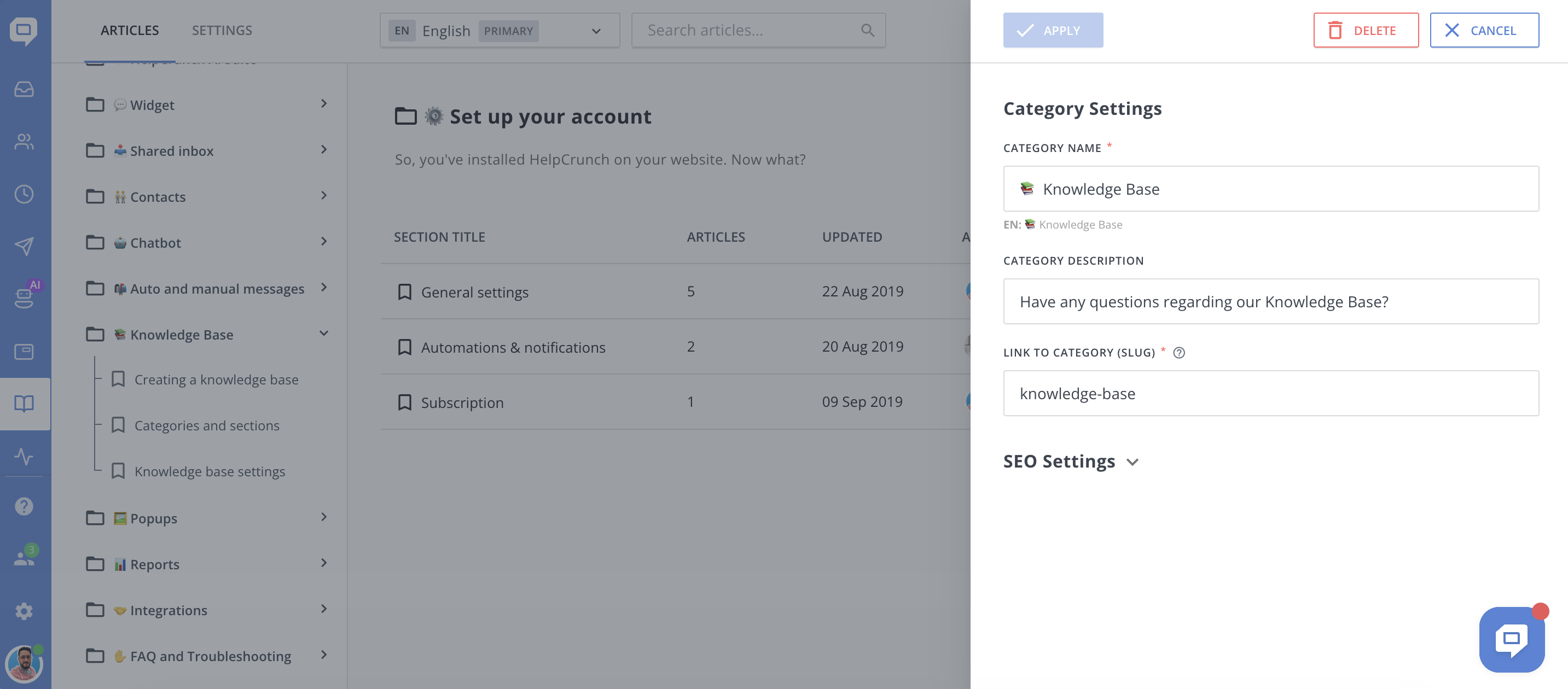Viewport: 1568px width, 689px height.
Task: Select Categories and sections tree item
Action: coord(206,425)
